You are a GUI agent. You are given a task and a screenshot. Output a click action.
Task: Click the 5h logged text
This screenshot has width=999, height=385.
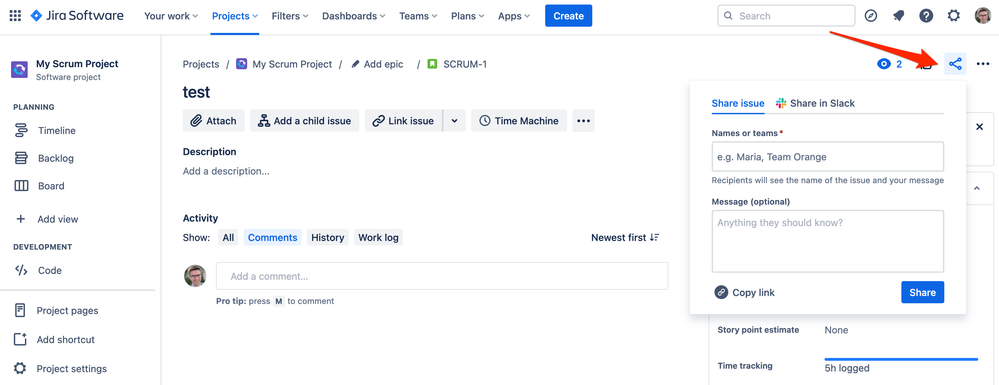point(847,368)
